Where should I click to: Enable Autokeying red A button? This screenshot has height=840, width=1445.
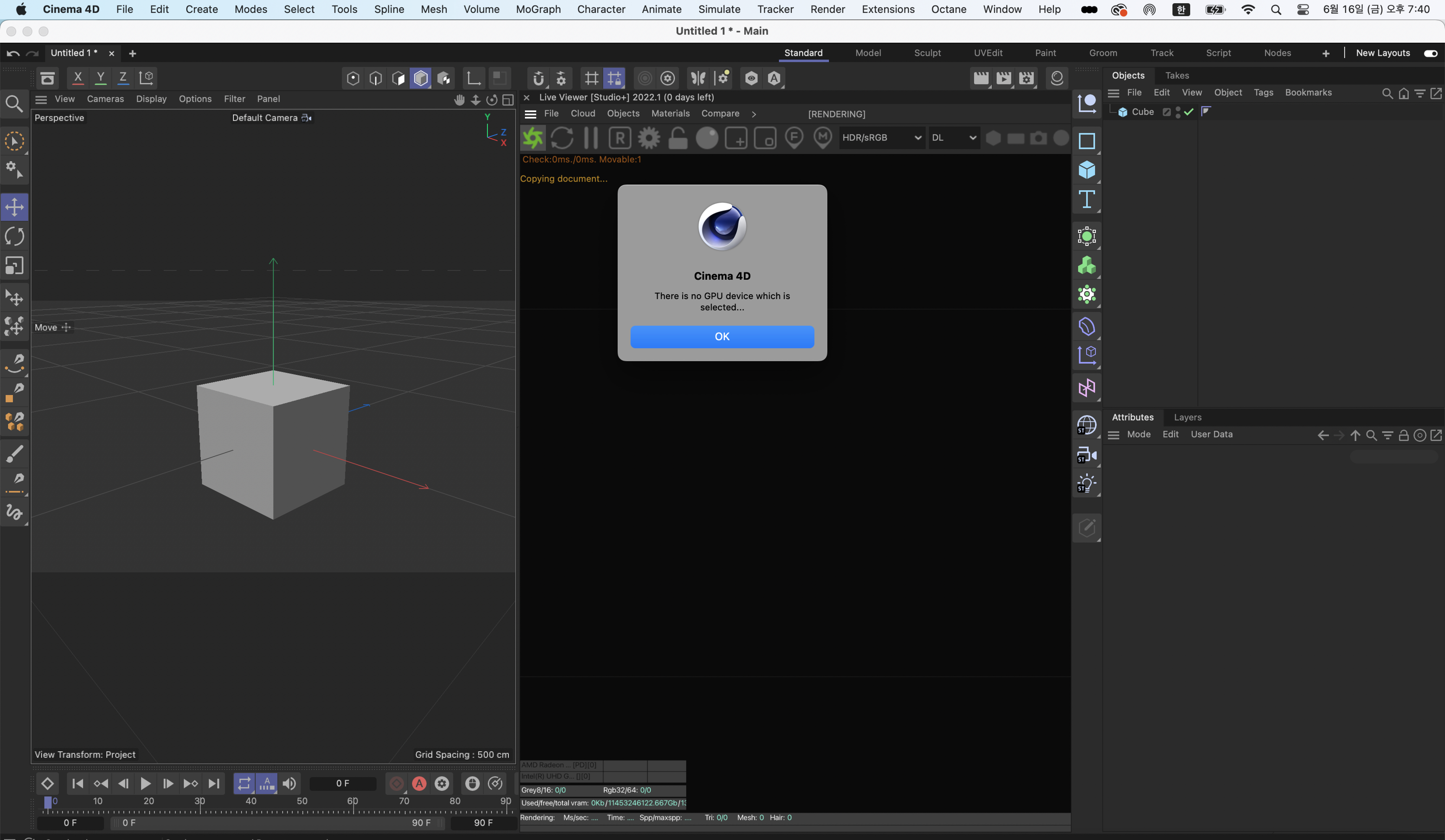coord(419,783)
